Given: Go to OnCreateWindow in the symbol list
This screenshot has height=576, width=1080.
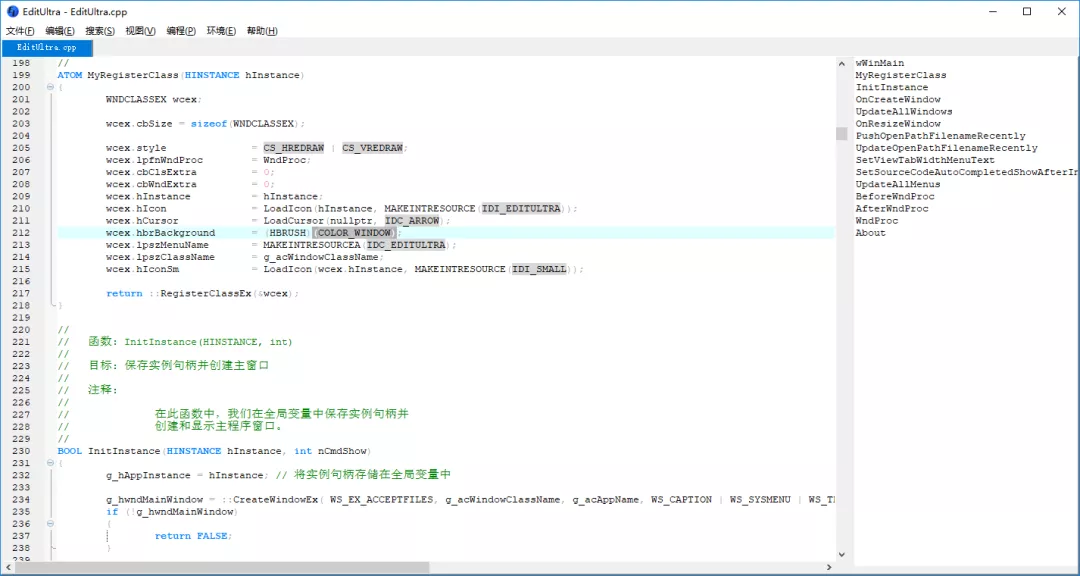Looking at the screenshot, I should pyautogui.click(x=897, y=99).
